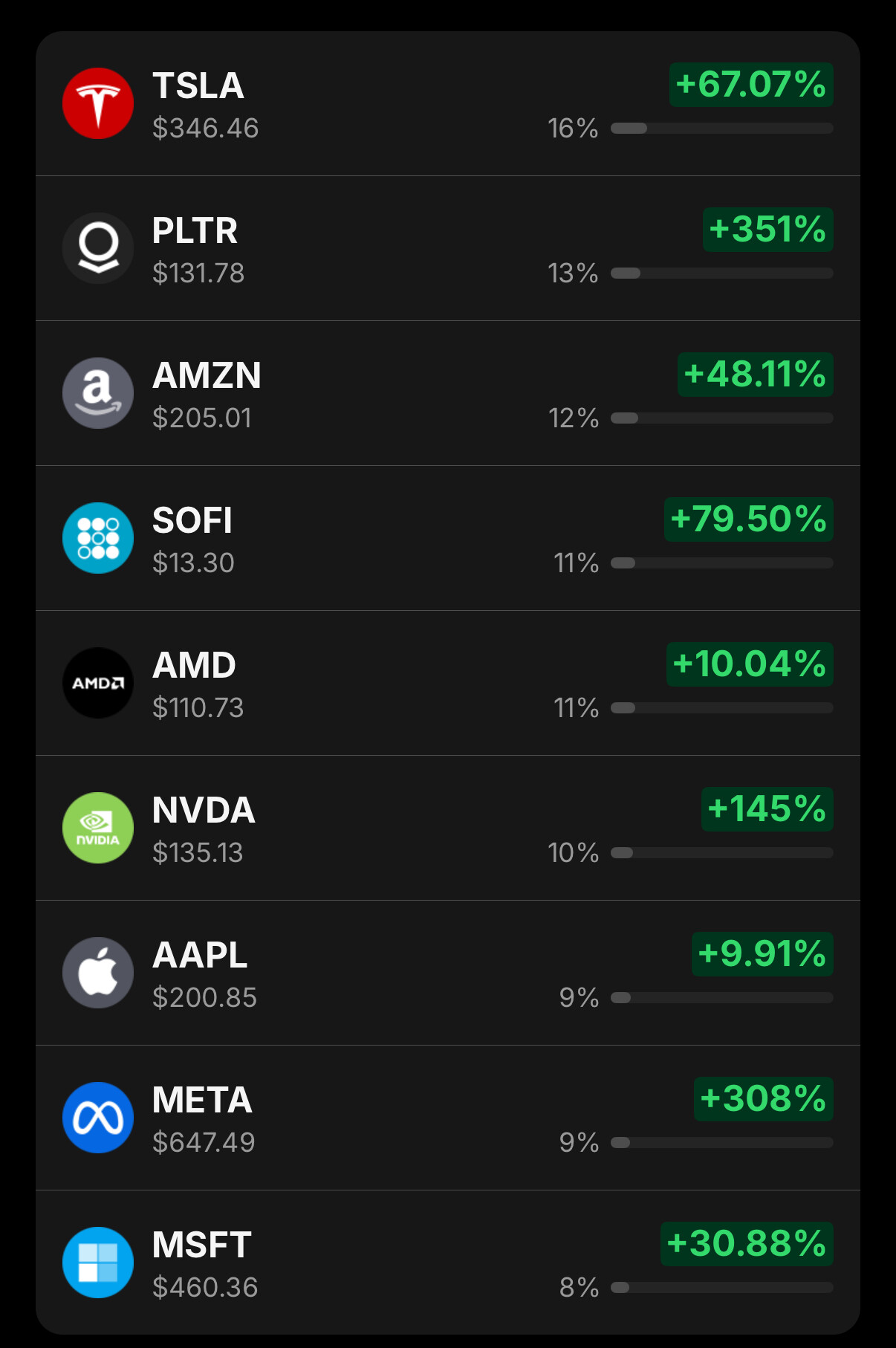Image resolution: width=896 pixels, height=1348 pixels.
Task: Tap the +308% META return badge
Action: tap(764, 1099)
